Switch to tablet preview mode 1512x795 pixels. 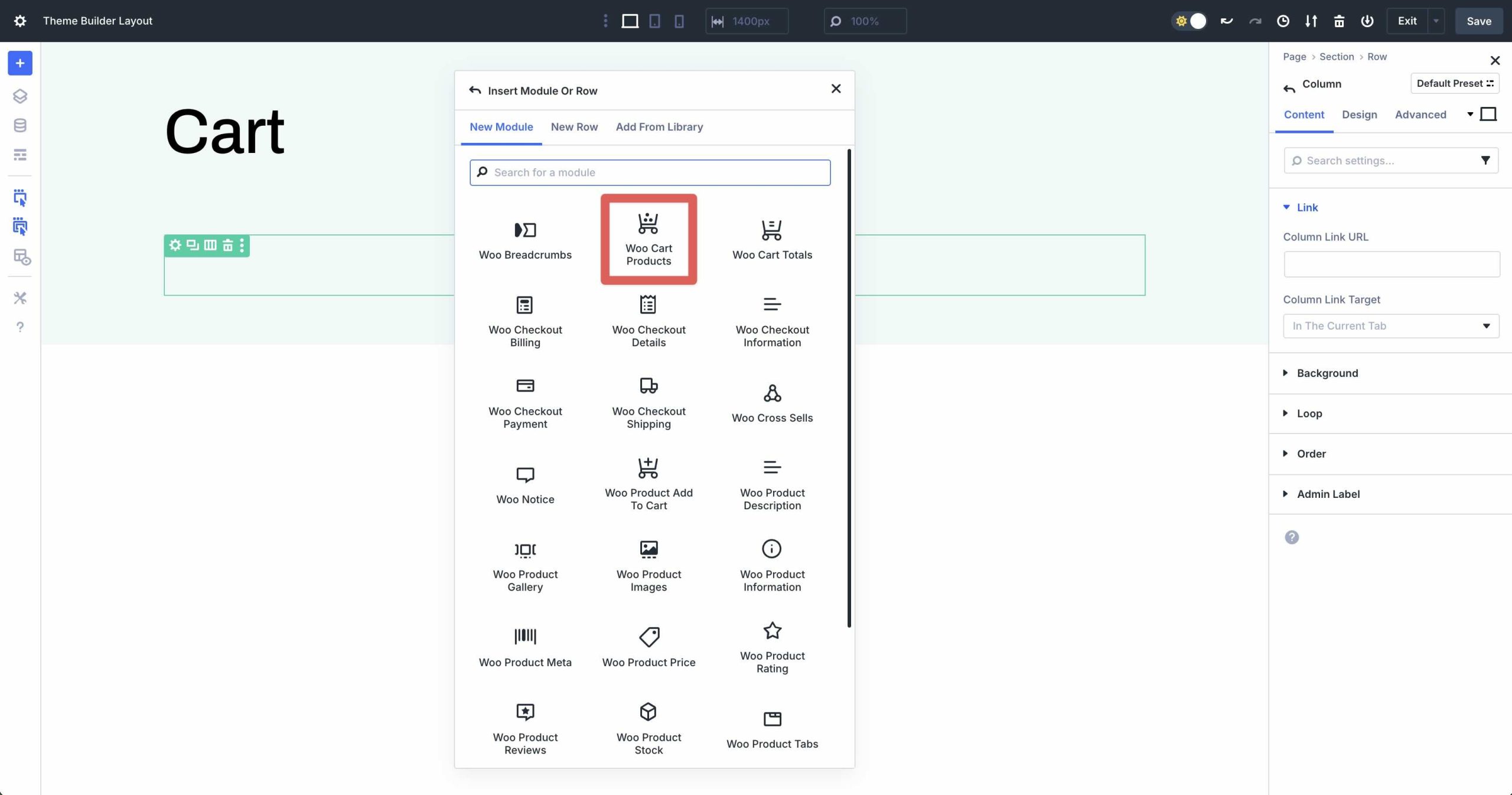654,21
